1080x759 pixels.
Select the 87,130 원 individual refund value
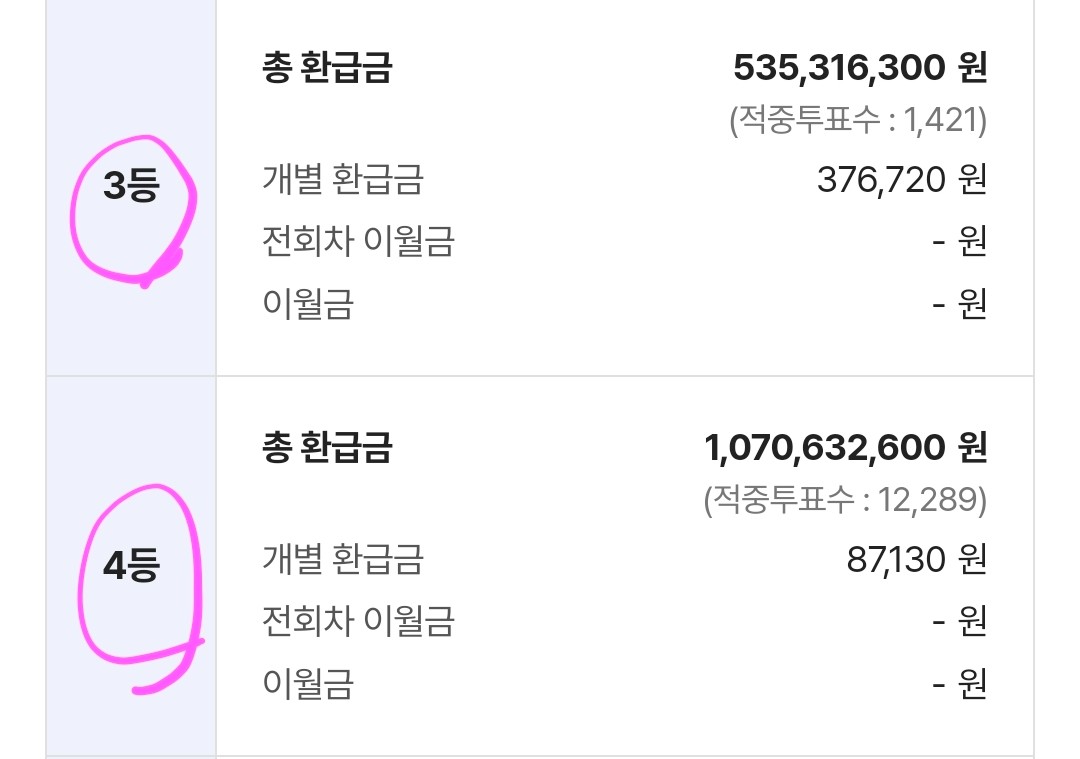coord(917,559)
